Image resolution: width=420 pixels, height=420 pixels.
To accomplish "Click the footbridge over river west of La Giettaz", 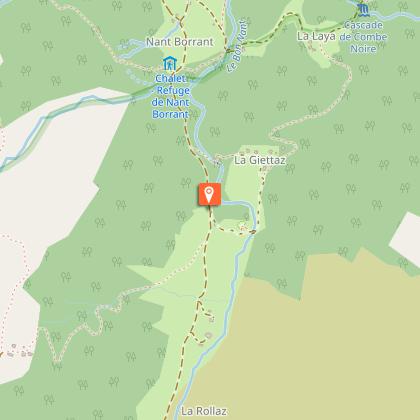I will click(217, 162).
